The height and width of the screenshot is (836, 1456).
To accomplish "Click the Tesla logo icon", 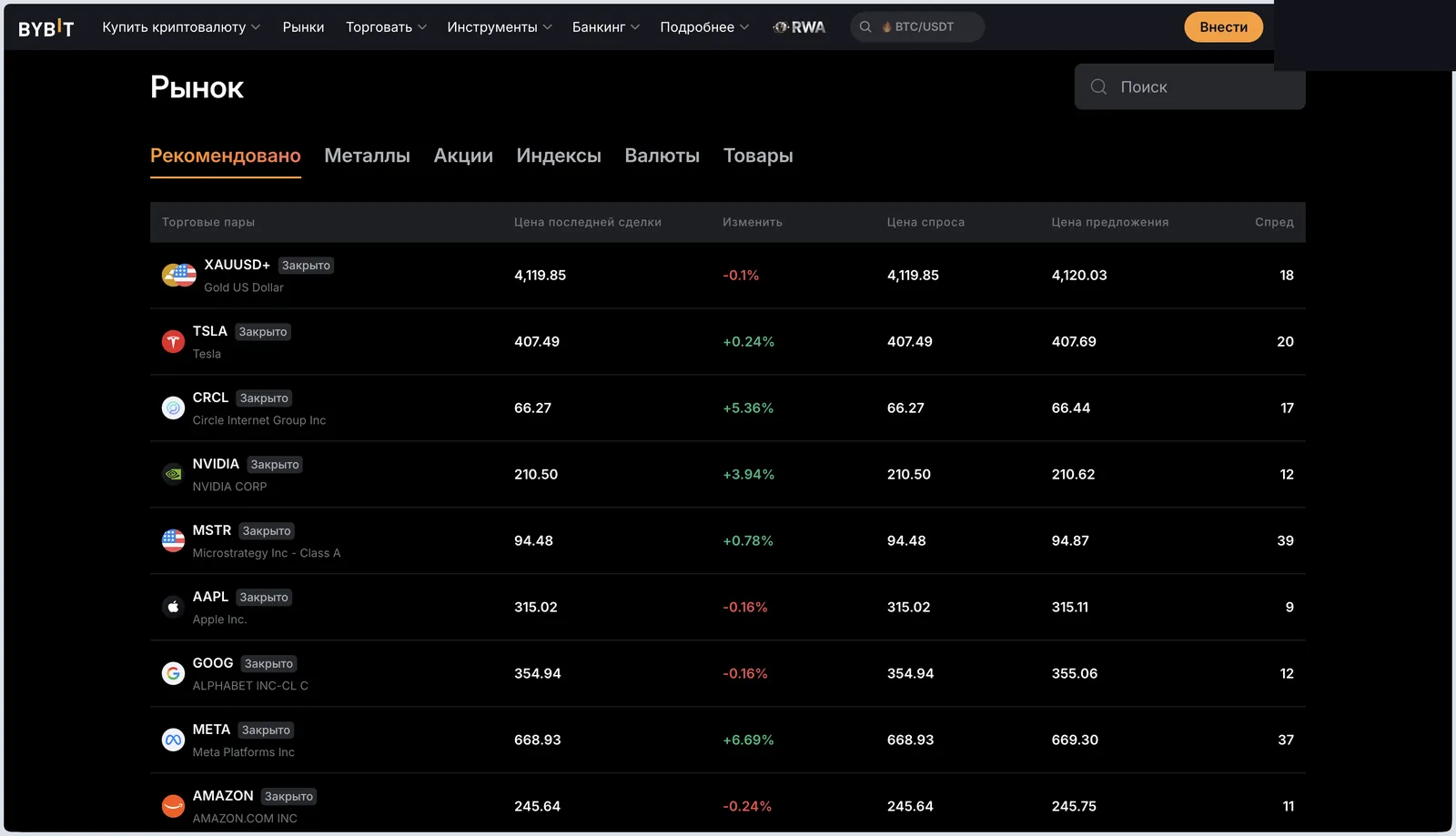I will click(173, 341).
